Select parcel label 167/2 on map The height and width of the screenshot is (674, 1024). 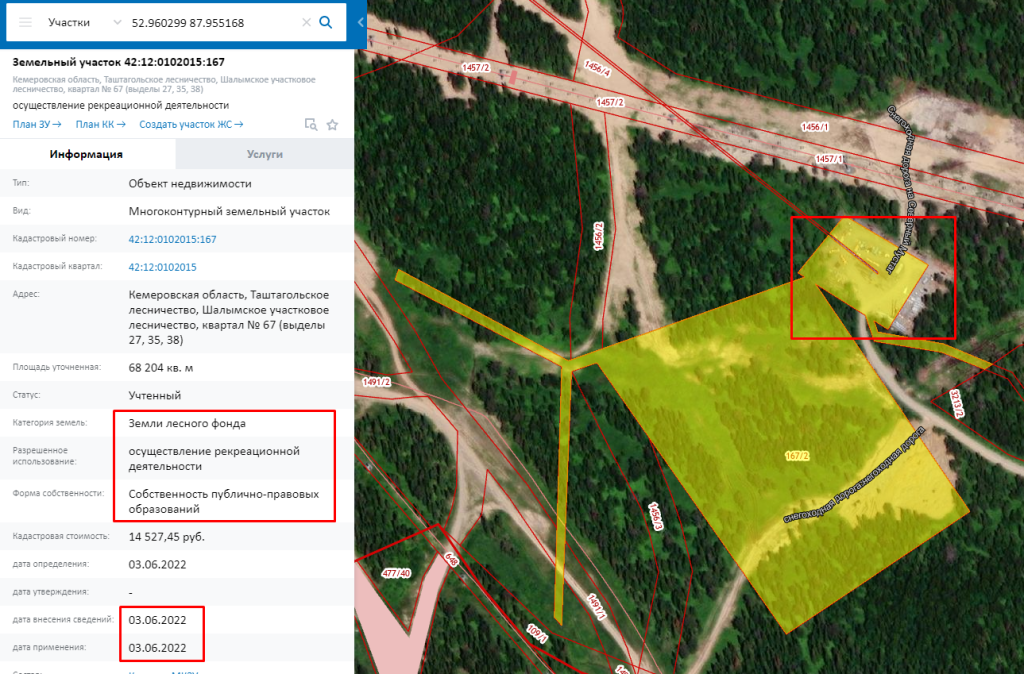tap(797, 456)
